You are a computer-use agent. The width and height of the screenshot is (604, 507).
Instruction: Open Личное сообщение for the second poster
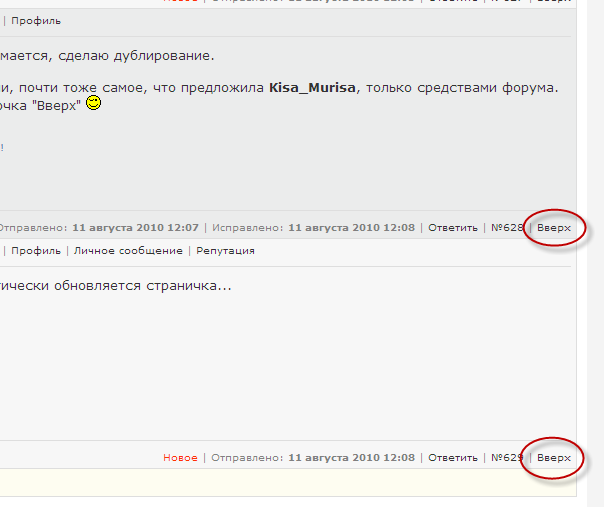128,251
